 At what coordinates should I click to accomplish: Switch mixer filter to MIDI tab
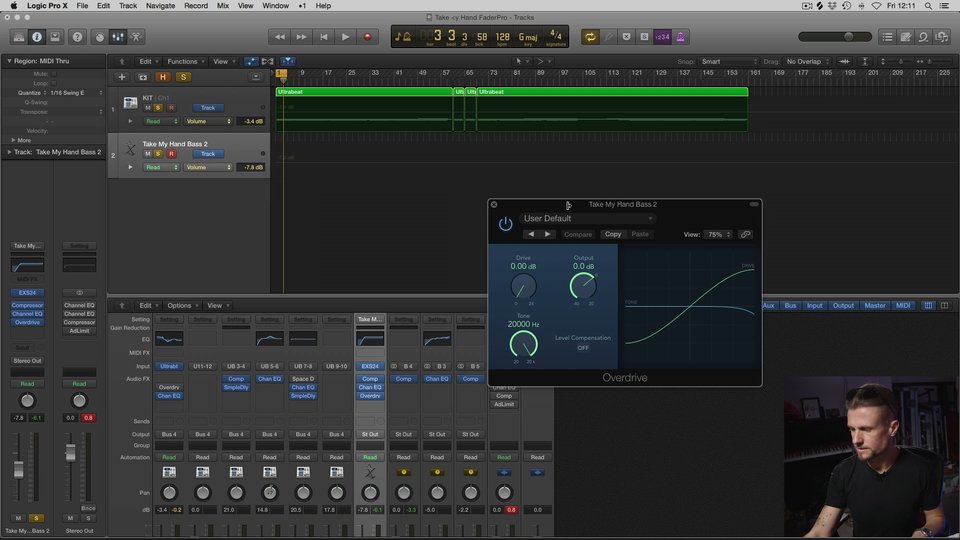(x=903, y=306)
